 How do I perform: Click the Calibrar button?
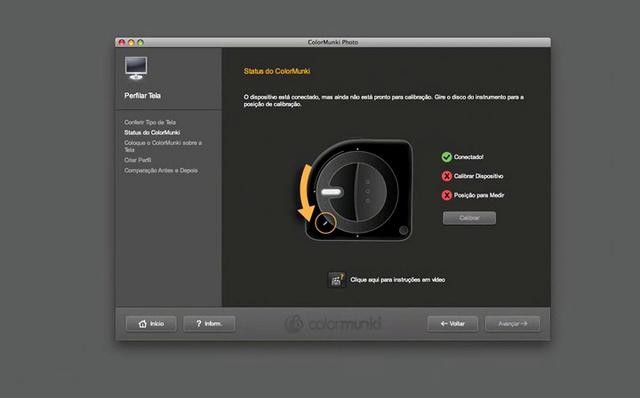click(469, 218)
